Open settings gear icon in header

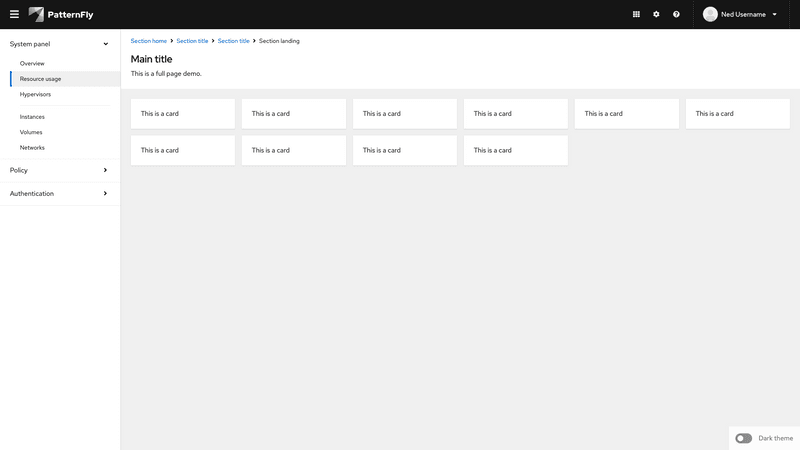(x=656, y=14)
